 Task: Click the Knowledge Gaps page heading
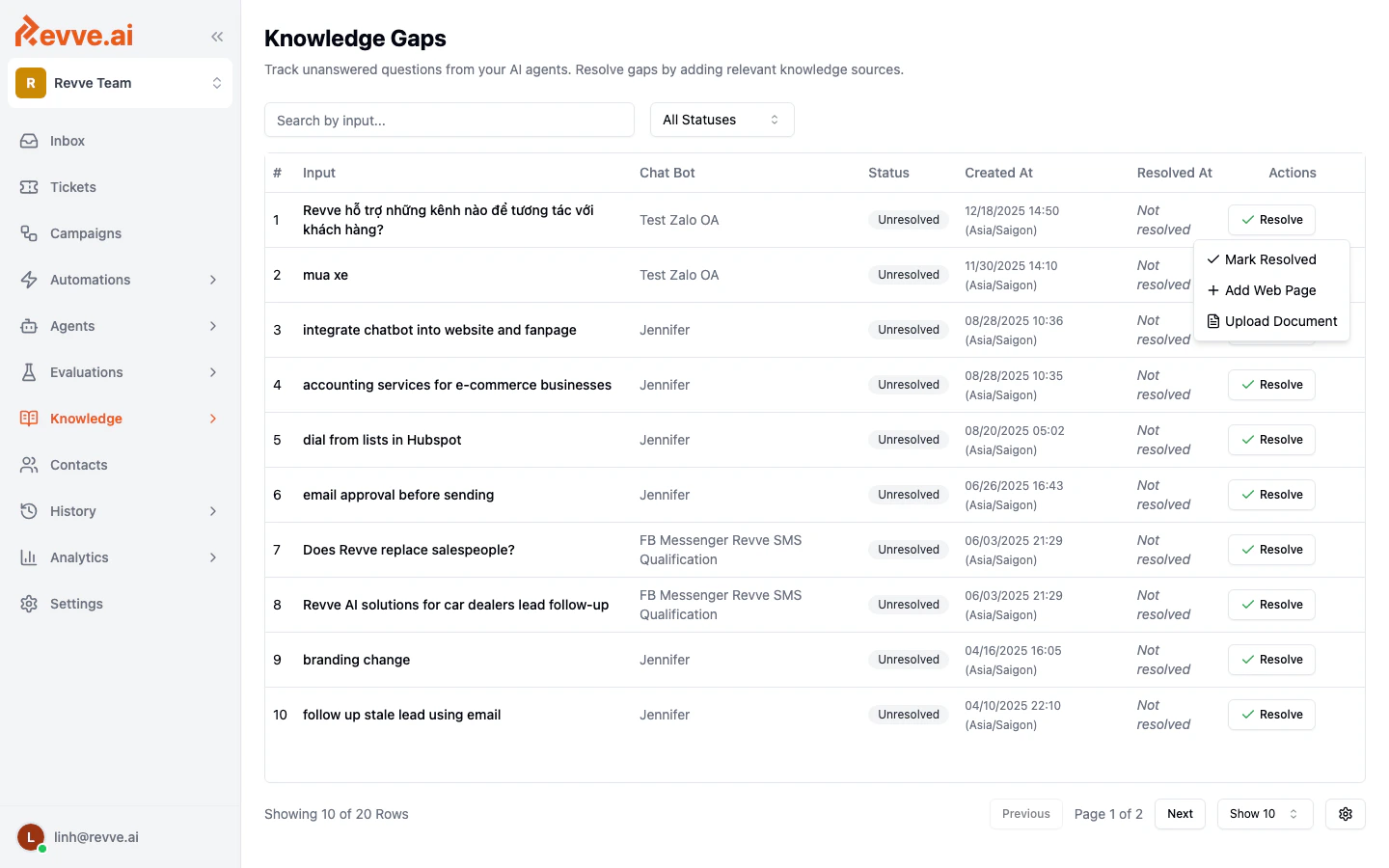pos(355,39)
